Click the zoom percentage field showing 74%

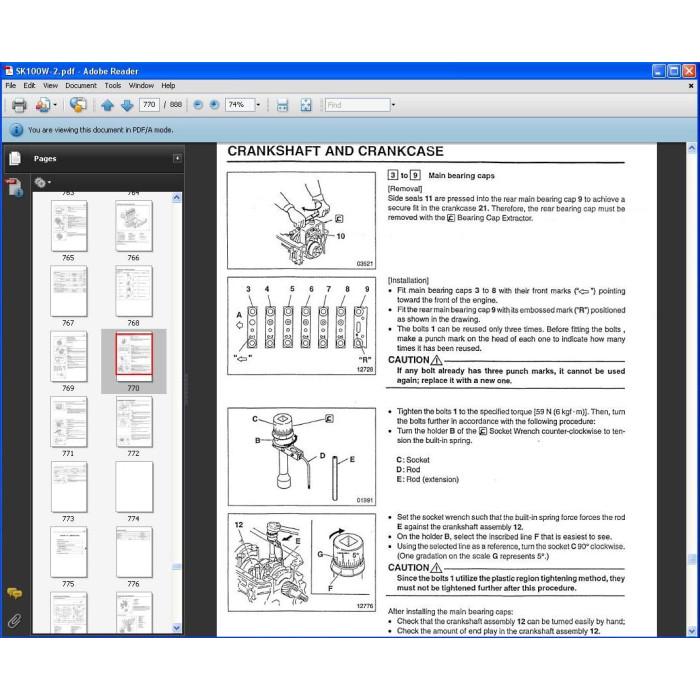(240, 105)
